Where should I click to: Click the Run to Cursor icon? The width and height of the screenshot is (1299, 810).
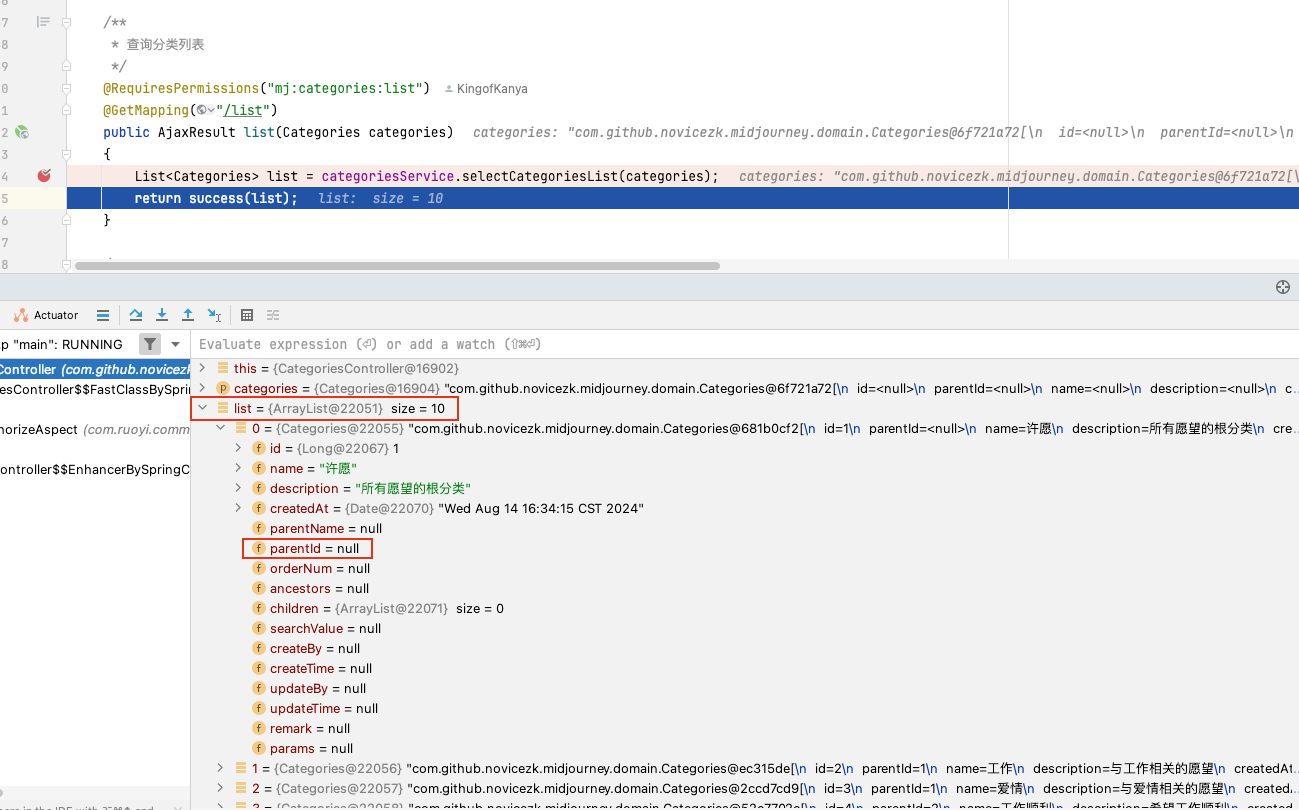click(x=214, y=315)
